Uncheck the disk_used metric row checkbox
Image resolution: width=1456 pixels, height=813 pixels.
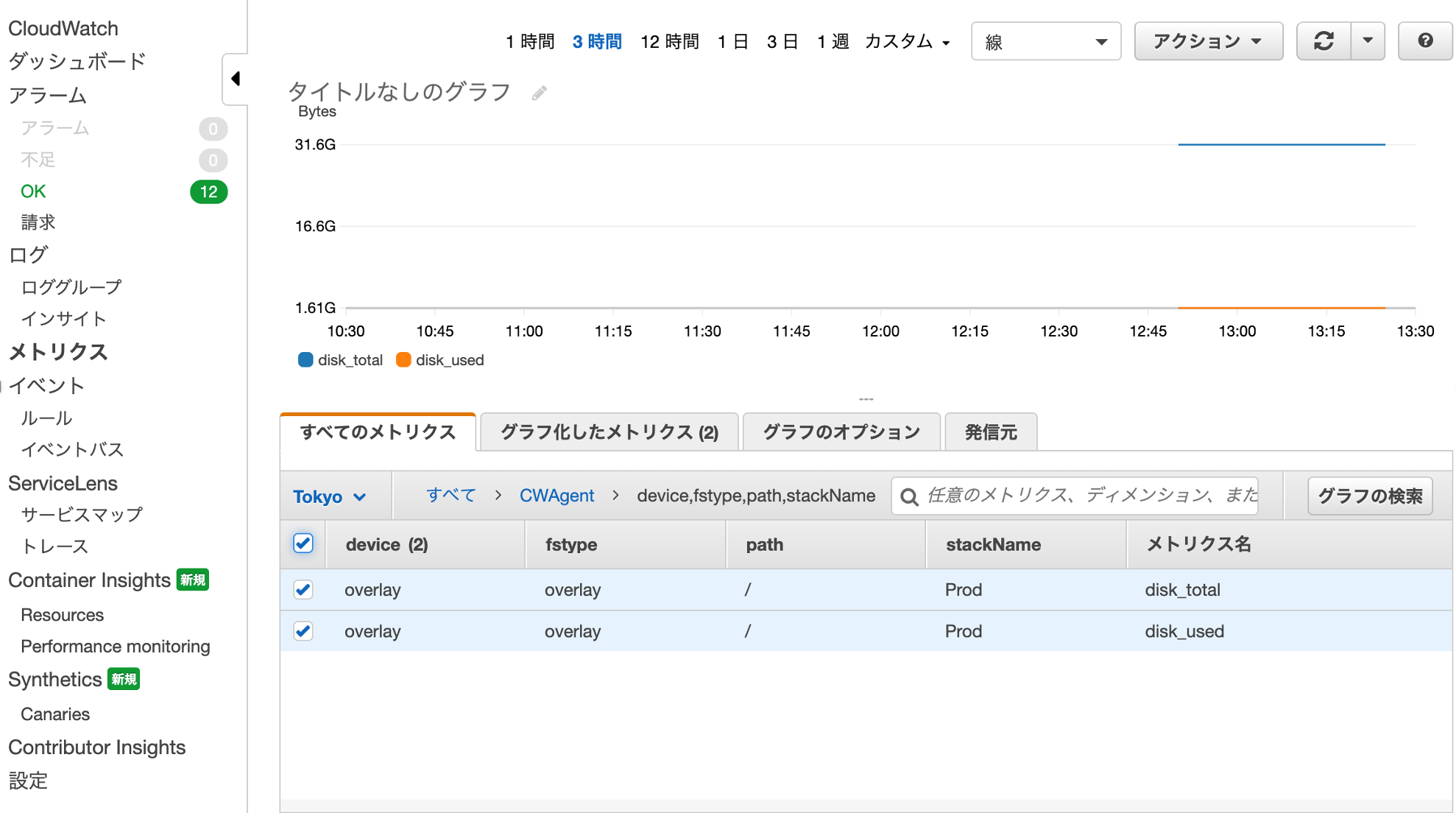click(303, 631)
